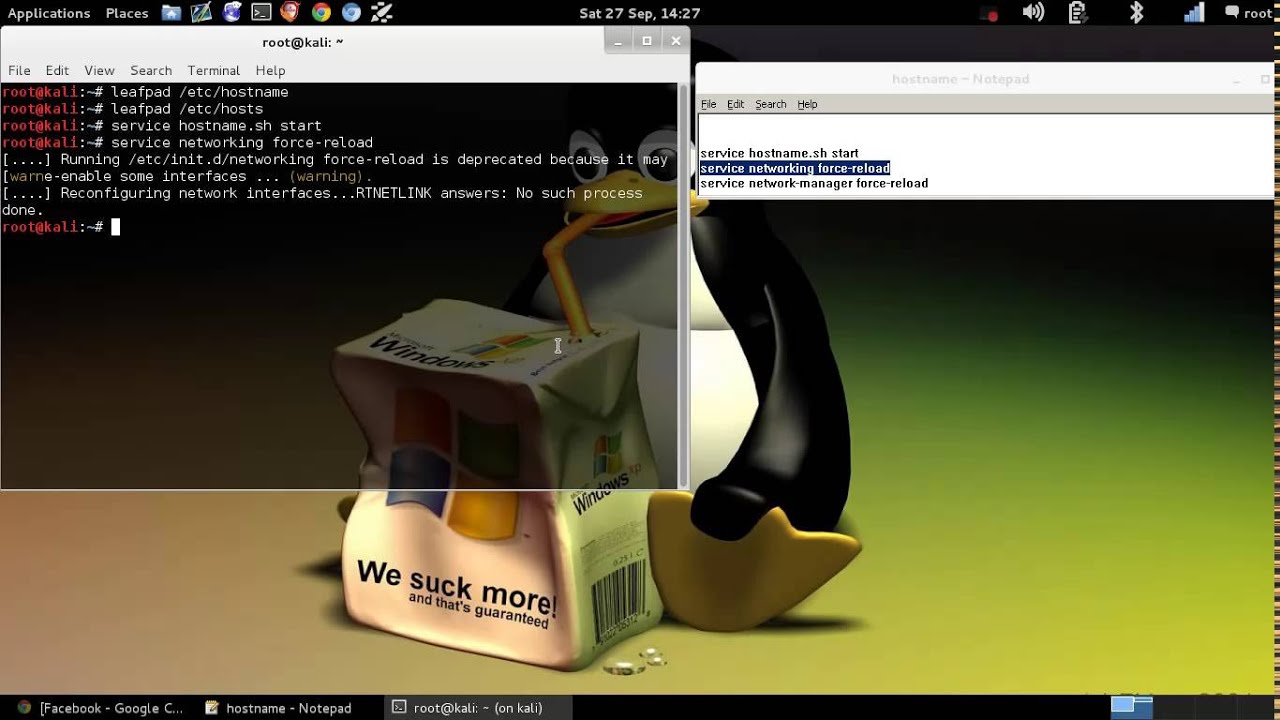Click the 'done.' output line in terminal
The height and width of the screenshot is (720, 1280).
coord(23,210)
